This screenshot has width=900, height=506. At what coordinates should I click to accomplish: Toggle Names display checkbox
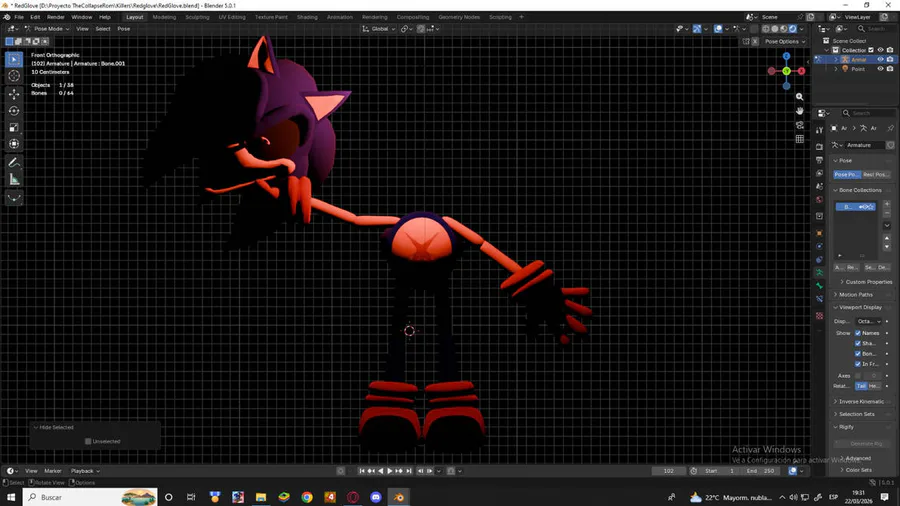point(858,333)
